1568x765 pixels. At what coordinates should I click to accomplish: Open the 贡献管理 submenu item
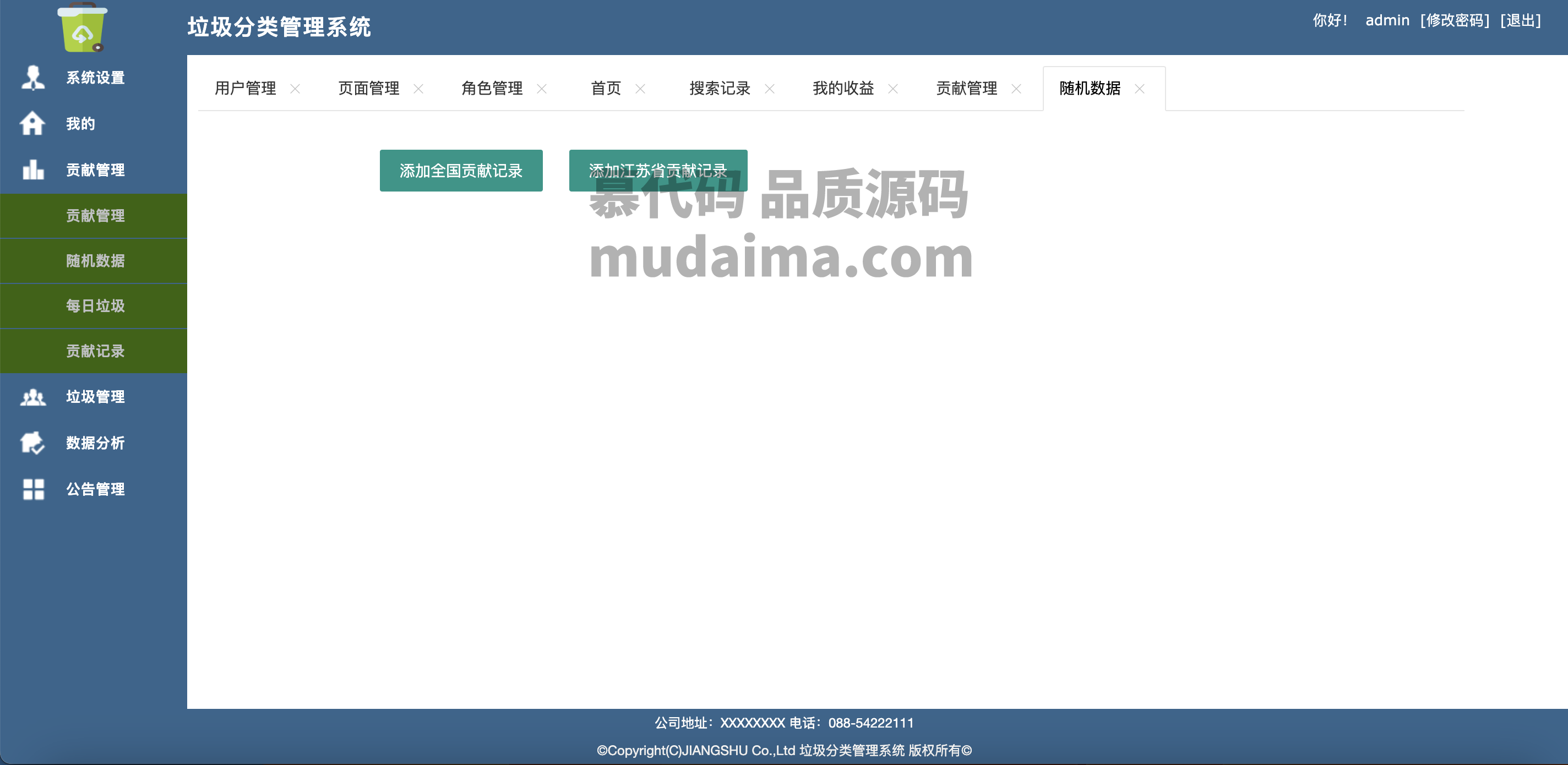[94, 215]
